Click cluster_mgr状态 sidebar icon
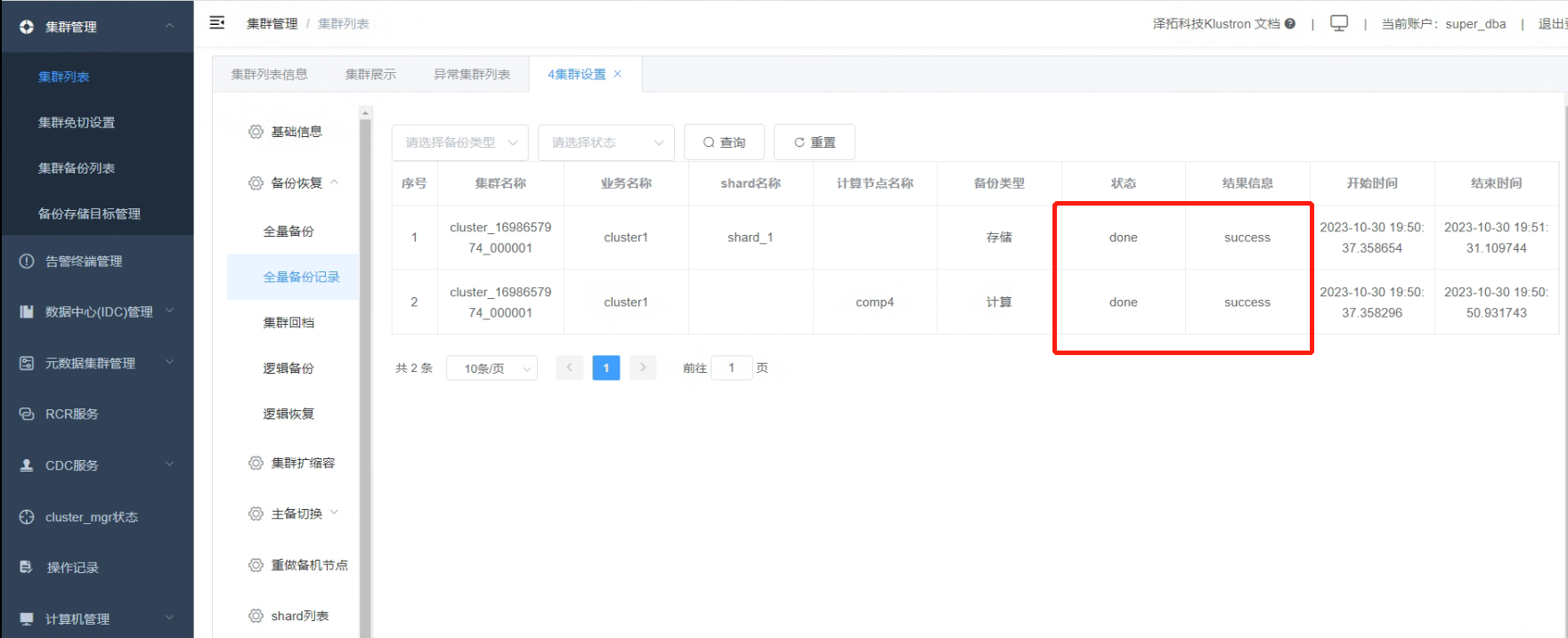Viewport: 1568px width, 638px height. tap(27, 517)
